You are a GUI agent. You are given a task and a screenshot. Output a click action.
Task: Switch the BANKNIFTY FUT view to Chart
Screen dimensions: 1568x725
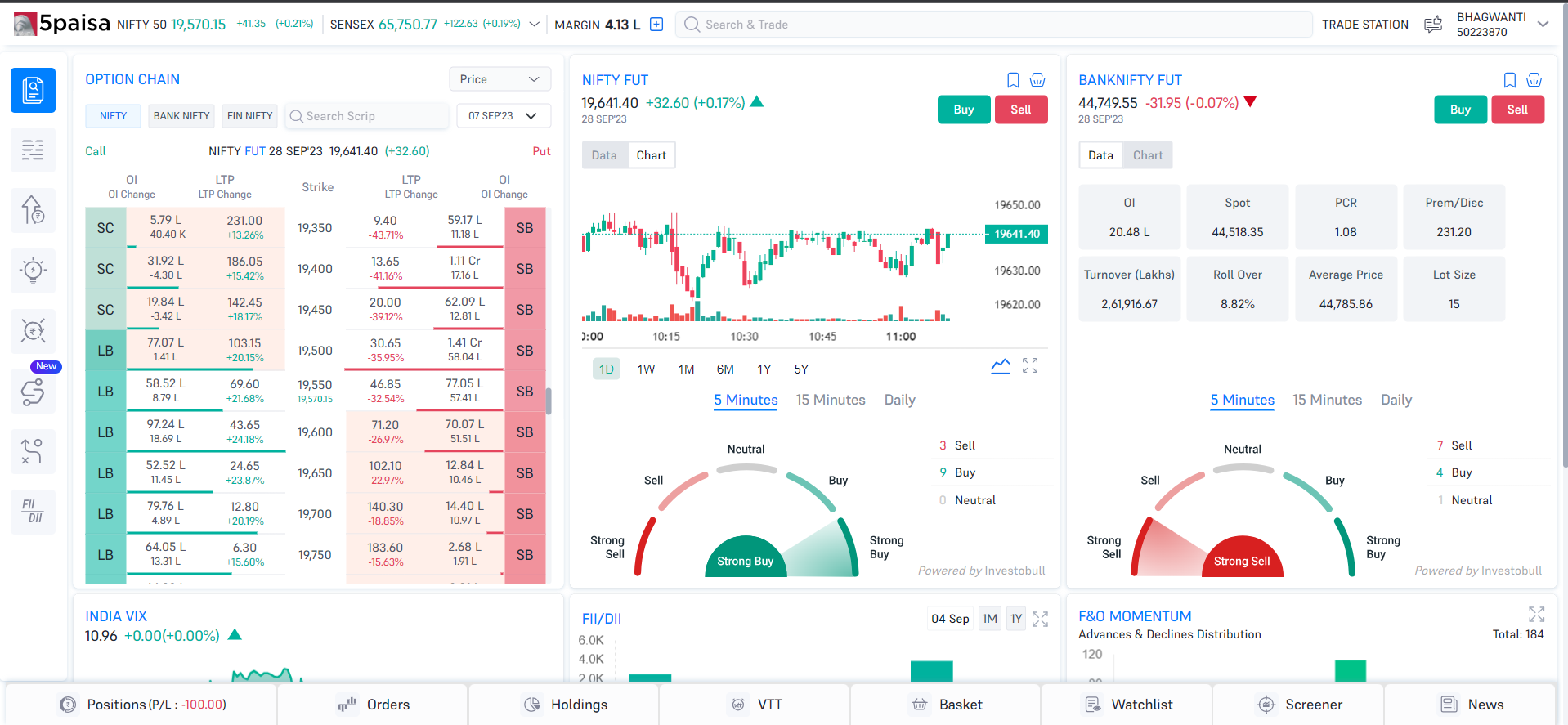1148,155
